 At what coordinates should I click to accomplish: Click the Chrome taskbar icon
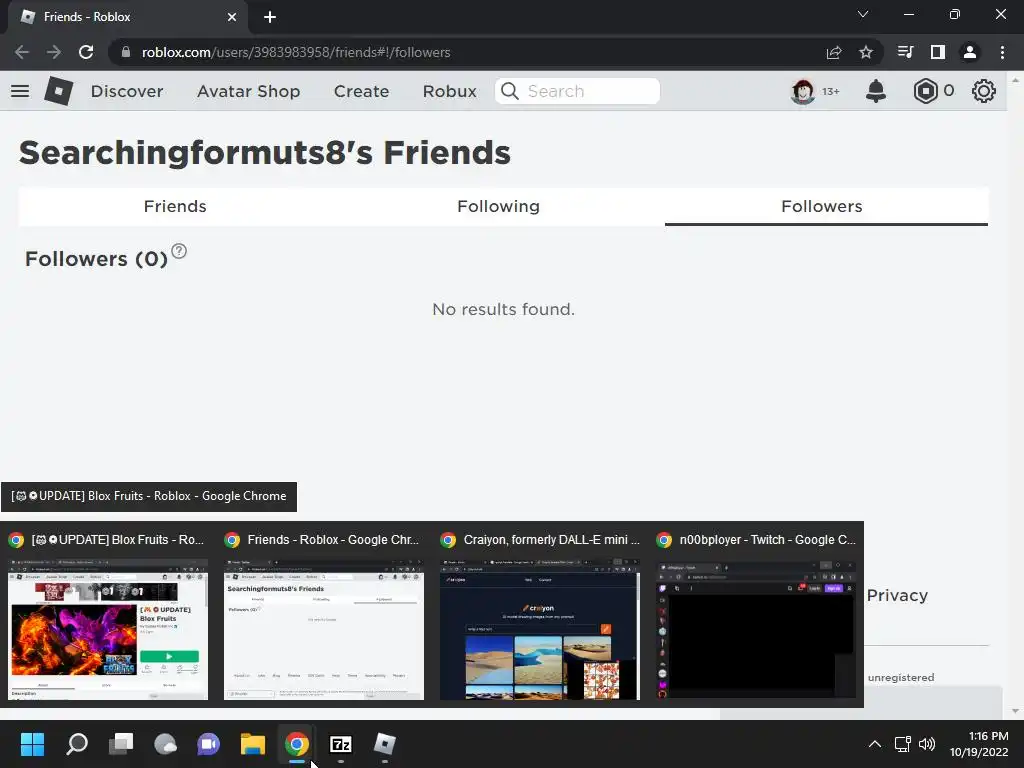296,744
